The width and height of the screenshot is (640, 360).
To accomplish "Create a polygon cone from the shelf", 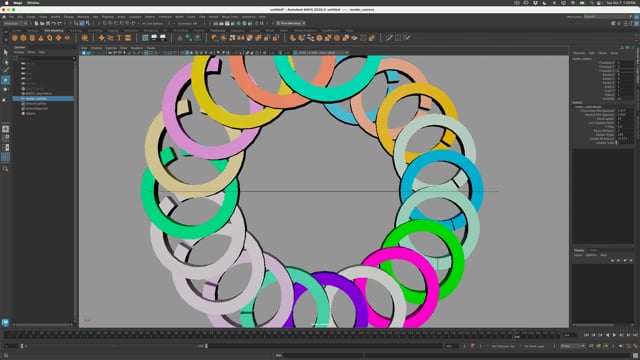I will pyautogui.click(x=41, y=38).
